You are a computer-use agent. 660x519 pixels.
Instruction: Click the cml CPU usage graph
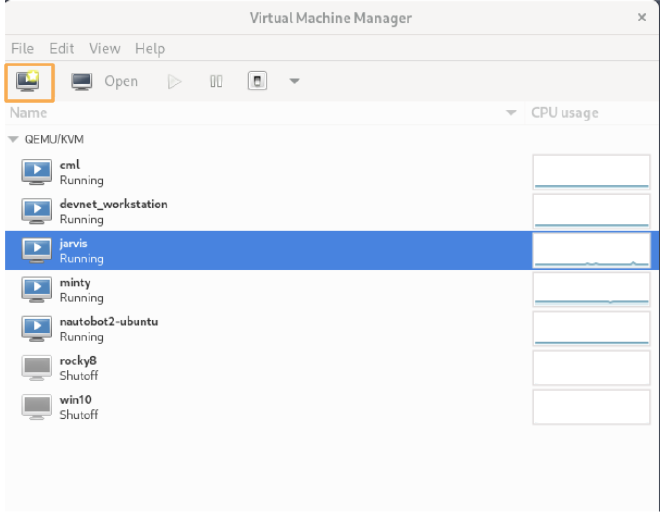pyautogui.click(x=591, y=172)
